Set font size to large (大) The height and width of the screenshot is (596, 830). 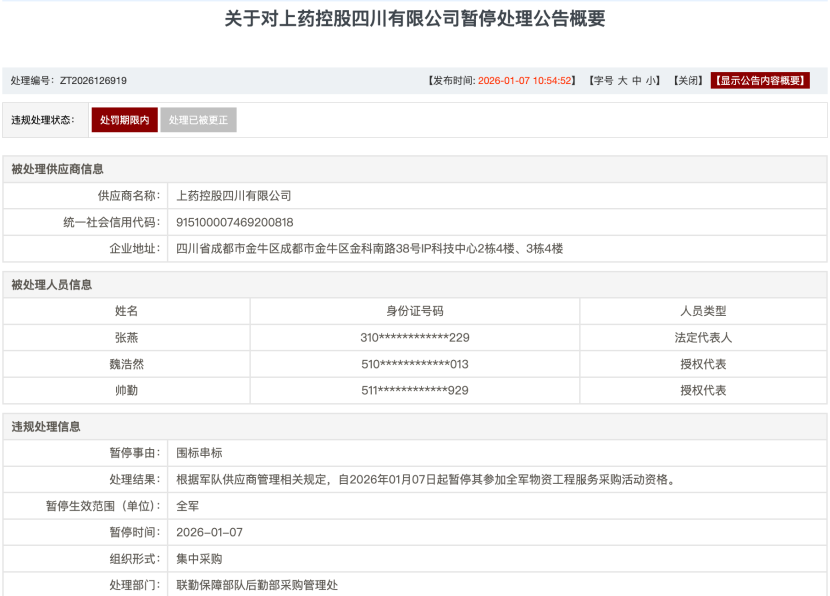[x=622, y=80]
